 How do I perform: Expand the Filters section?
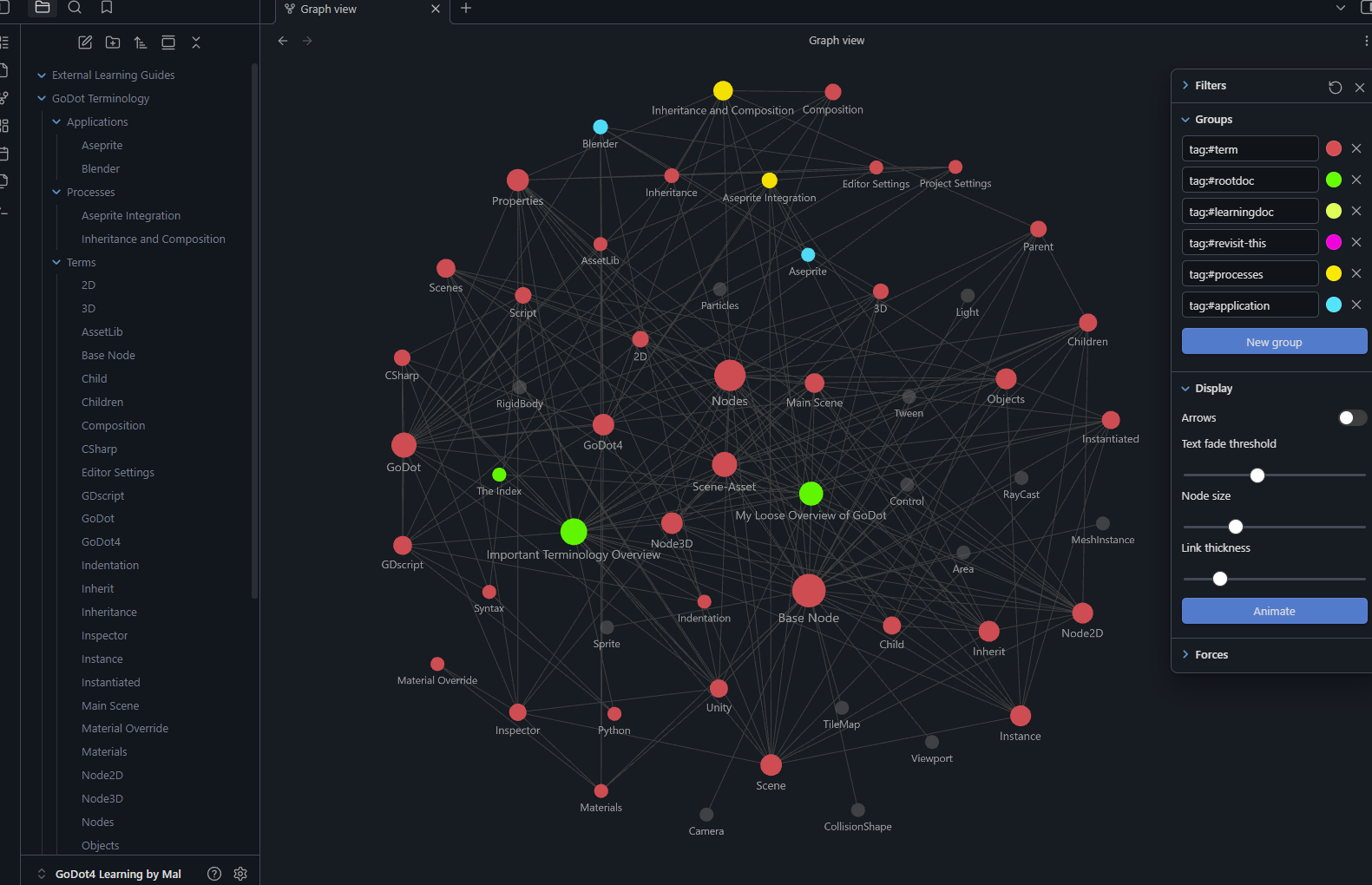(x=1210, y=86)
